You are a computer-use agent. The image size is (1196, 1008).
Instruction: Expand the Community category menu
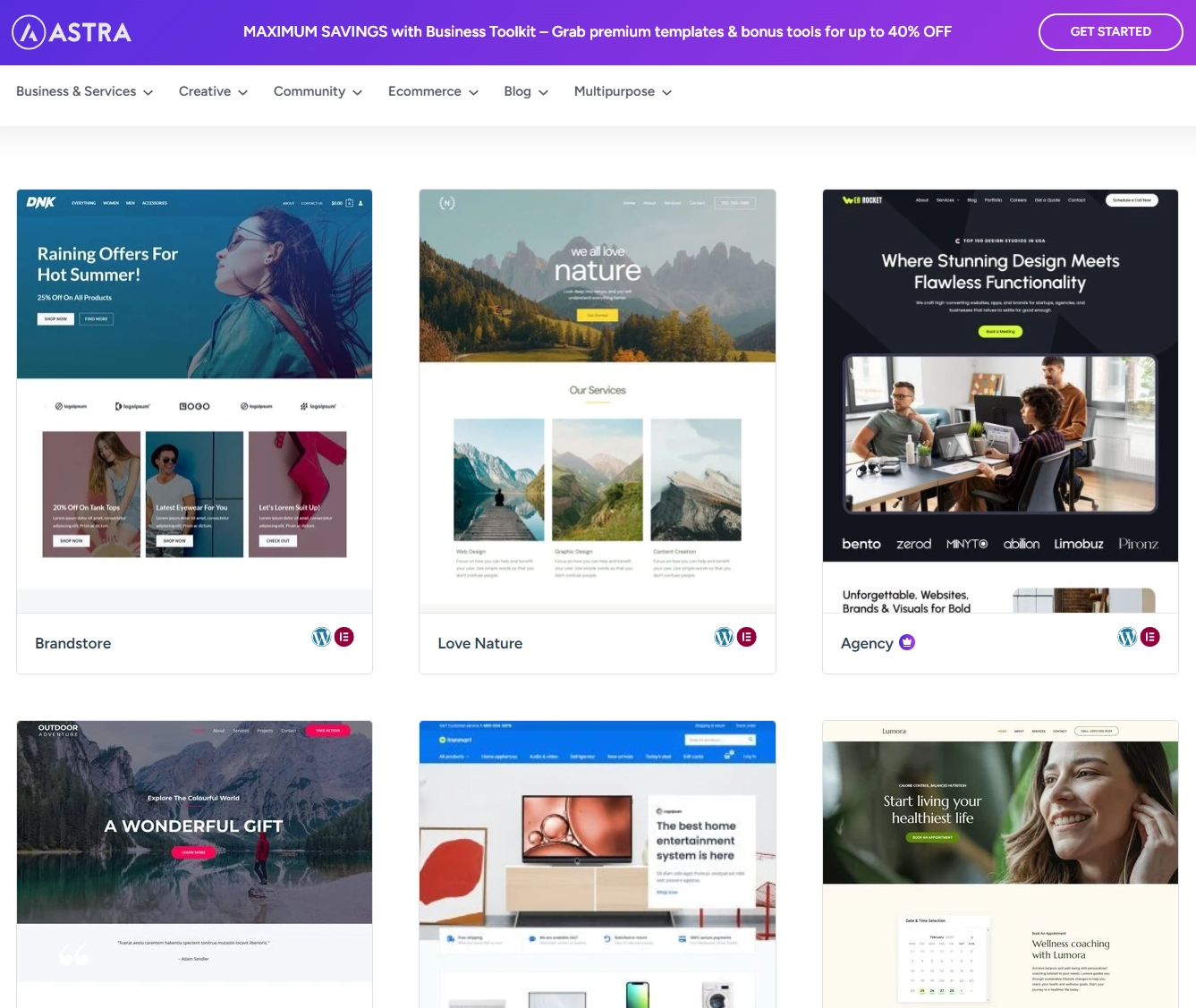click(318, 91)
